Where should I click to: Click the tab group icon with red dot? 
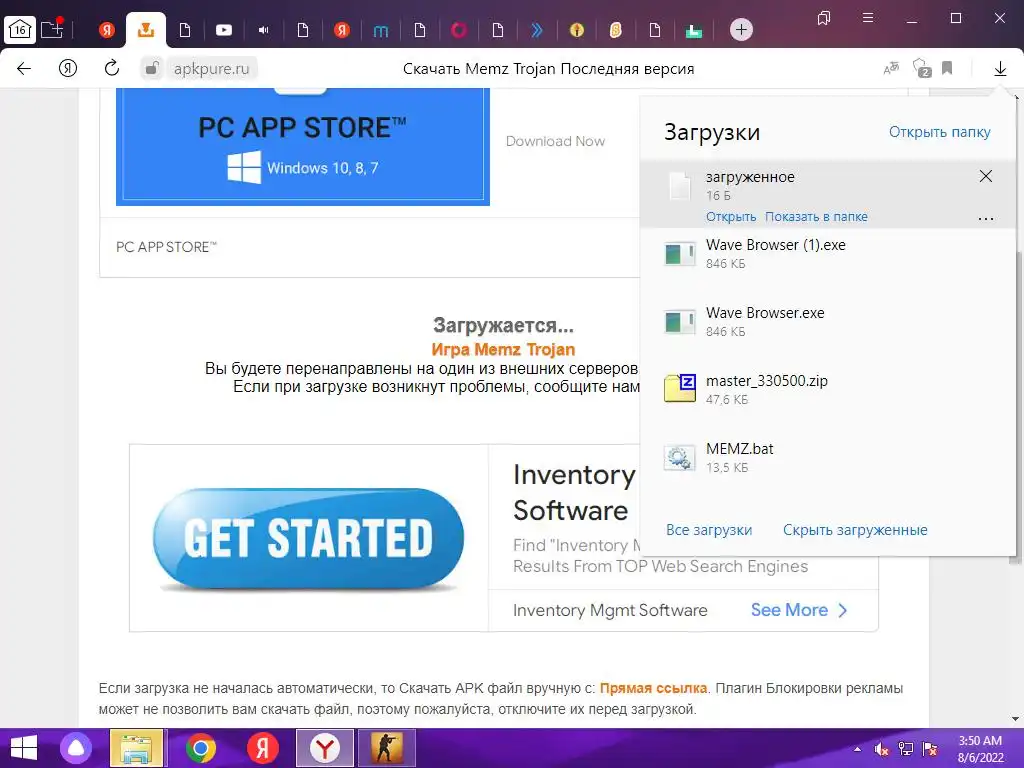[52, 29]
